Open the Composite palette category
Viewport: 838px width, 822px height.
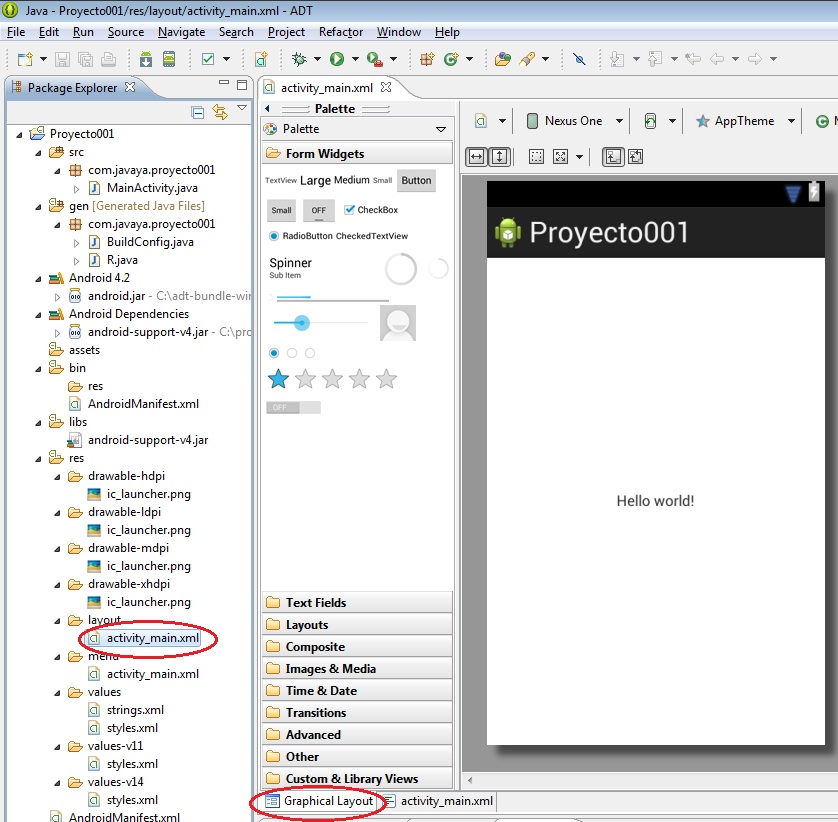(x=357, y=646)
